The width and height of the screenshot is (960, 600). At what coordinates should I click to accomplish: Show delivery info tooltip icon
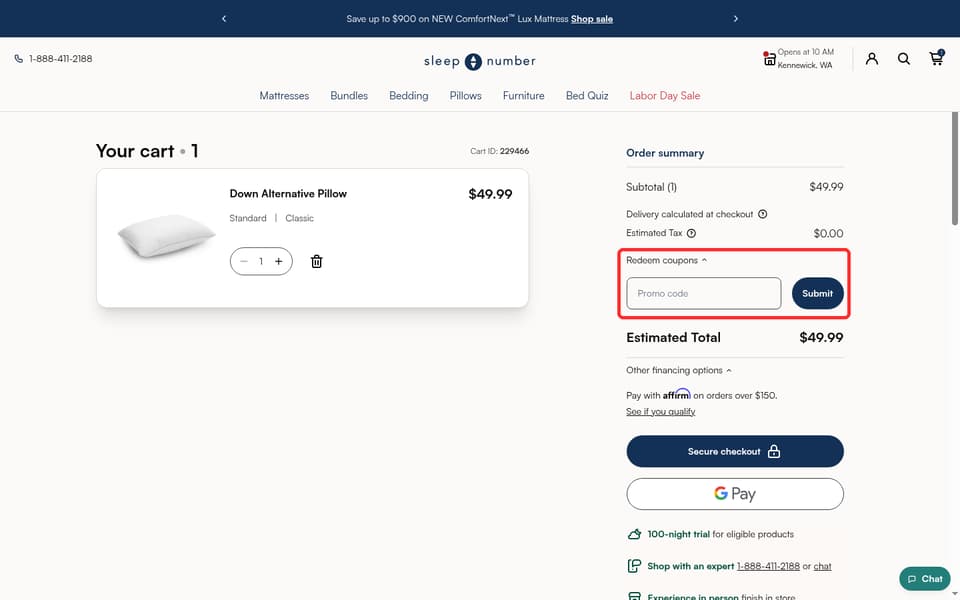[762, 214]
